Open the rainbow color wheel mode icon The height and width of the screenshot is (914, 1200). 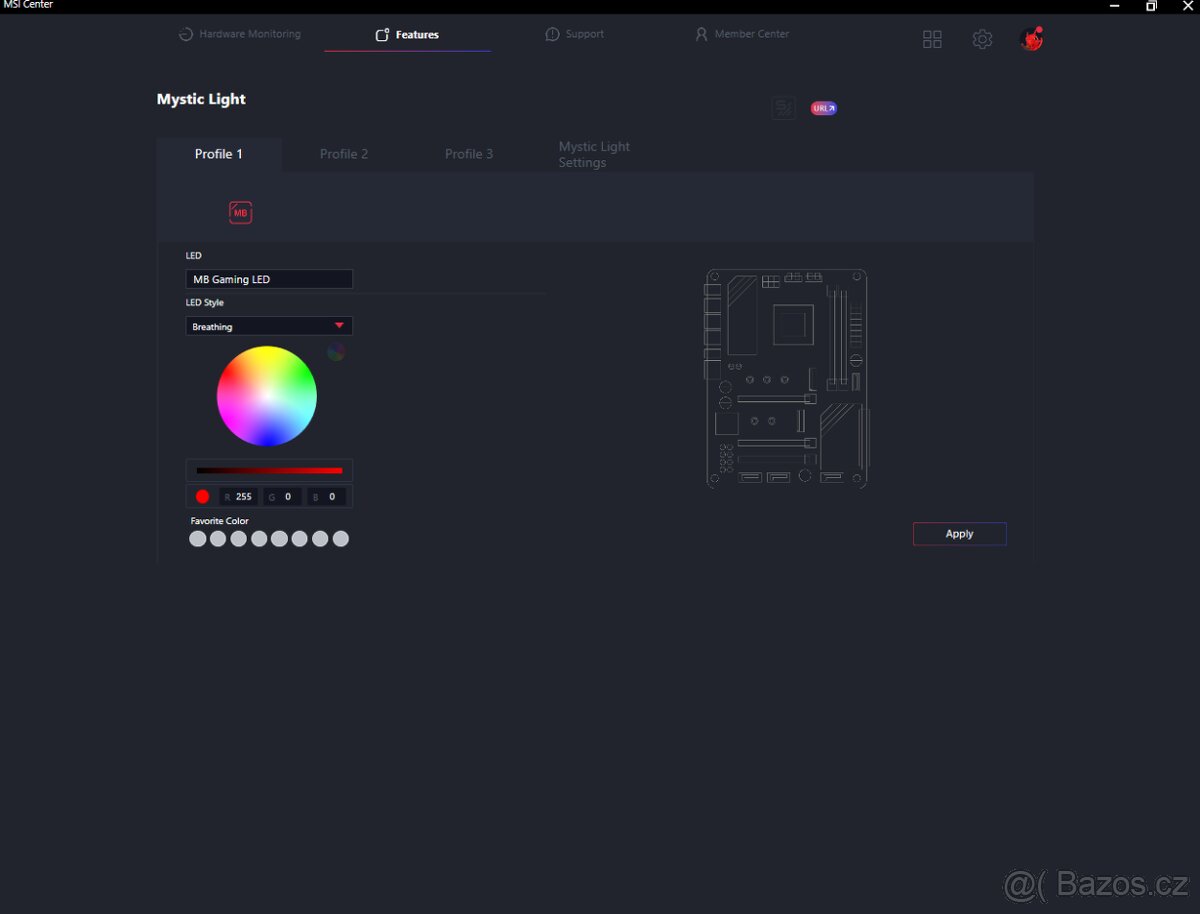click(335, 351)
